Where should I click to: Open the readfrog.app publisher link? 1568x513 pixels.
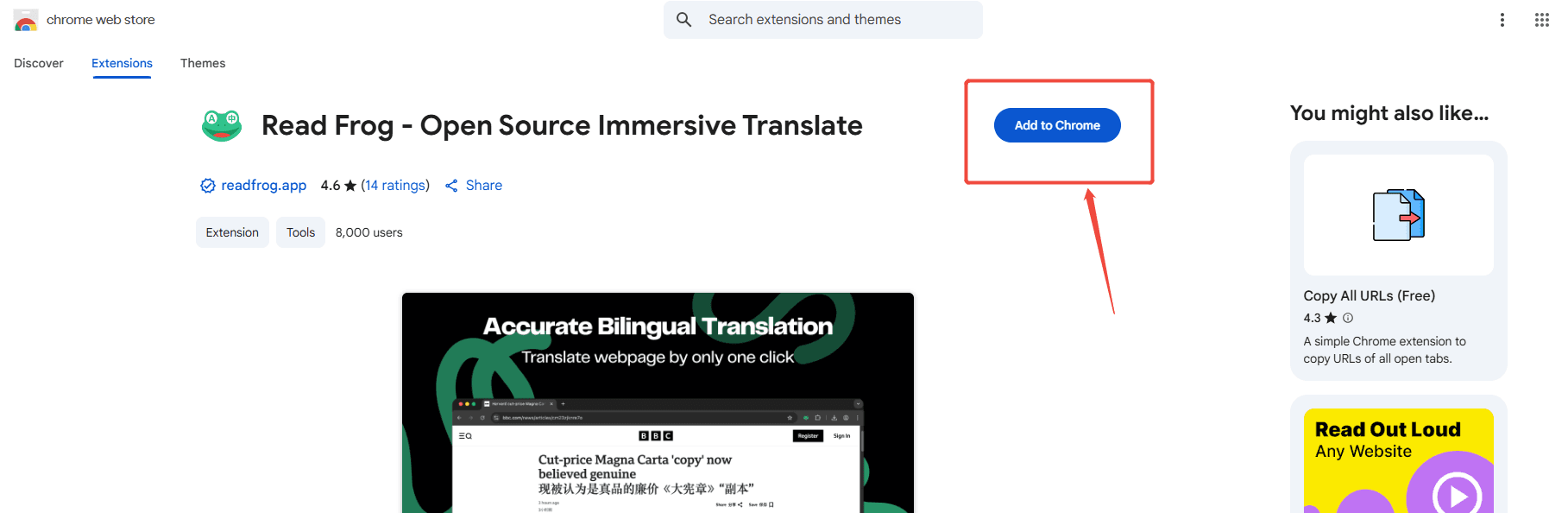tap(263, 186)
